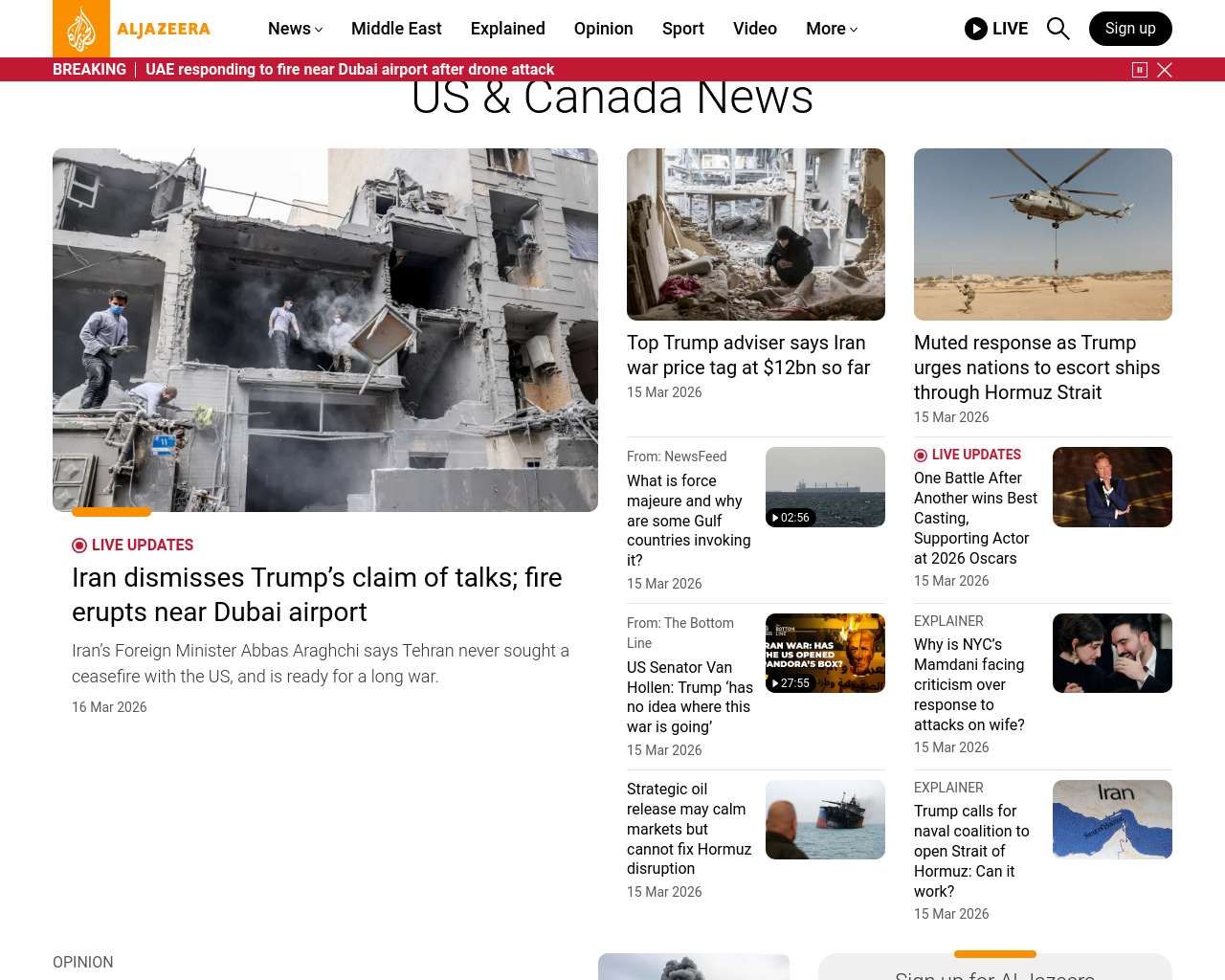The height and width of the screenshot is (980, 1225).
Task: Click the Sign up button
Action: (x=1130, y=29)
